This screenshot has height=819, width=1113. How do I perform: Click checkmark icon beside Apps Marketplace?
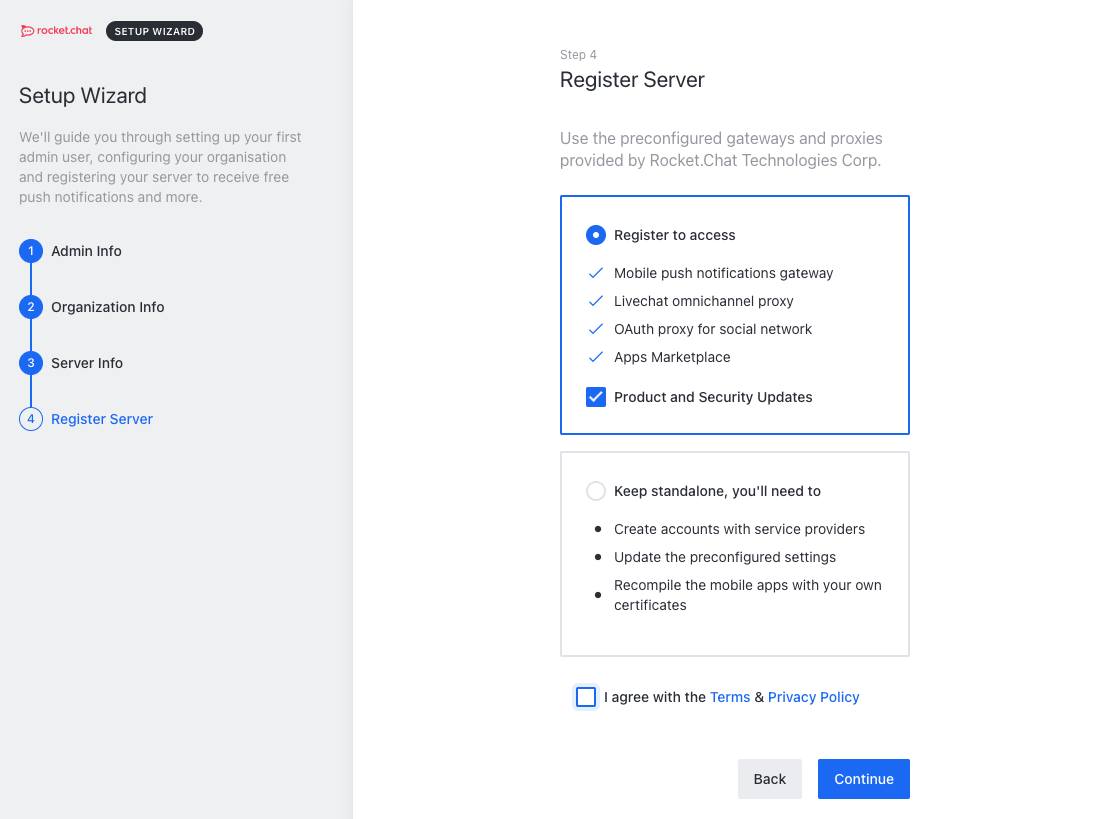coord(596,357)
